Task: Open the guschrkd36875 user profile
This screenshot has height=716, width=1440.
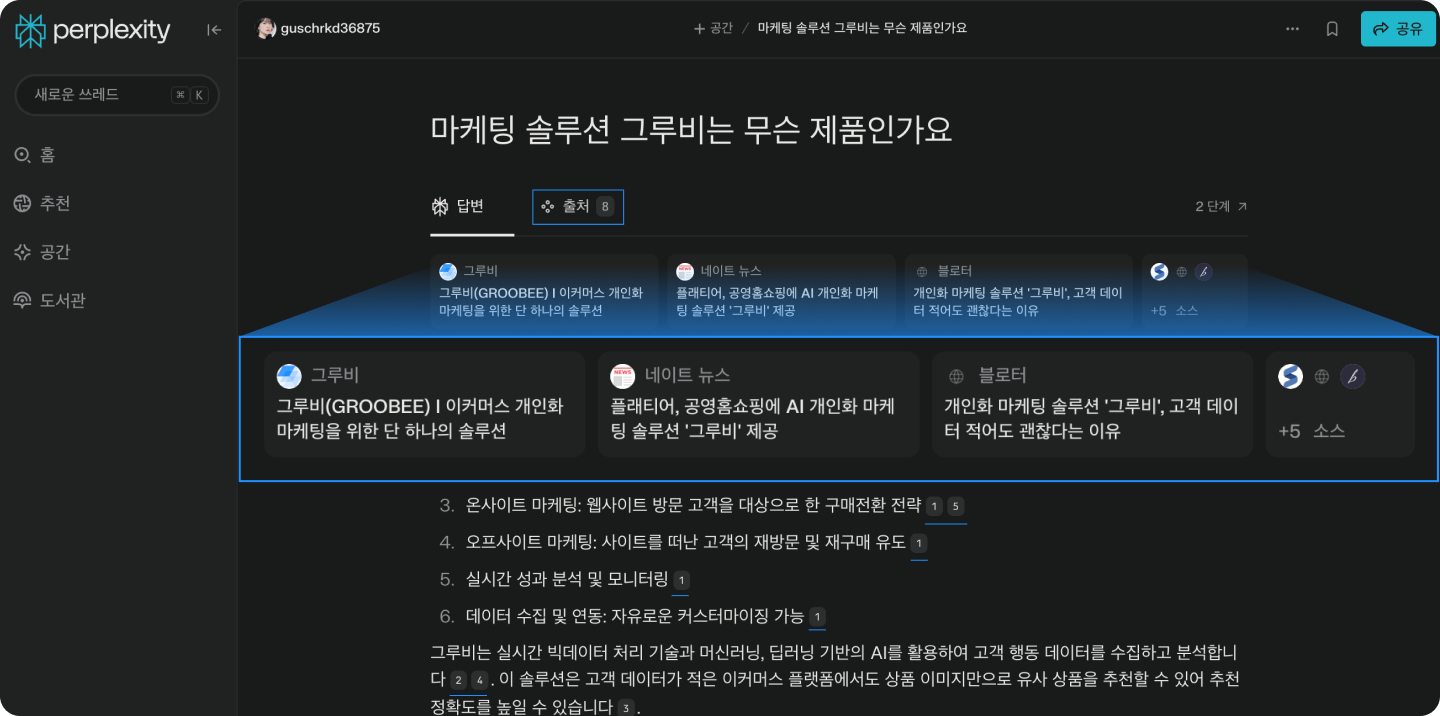Action: [x=318, y=29]
